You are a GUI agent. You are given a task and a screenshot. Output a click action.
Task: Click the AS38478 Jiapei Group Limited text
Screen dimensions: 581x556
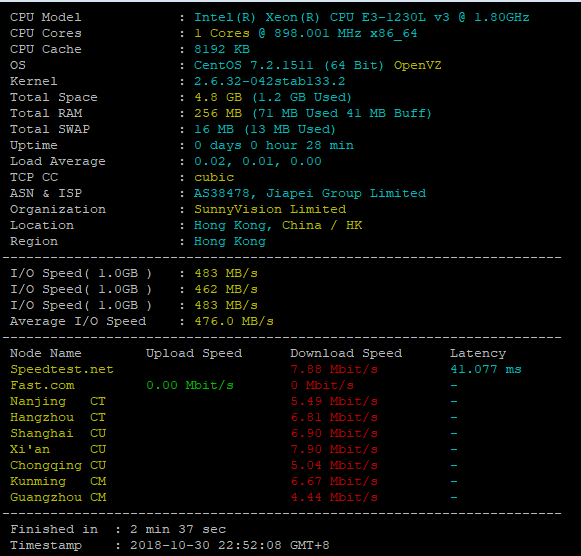[310, 193]
